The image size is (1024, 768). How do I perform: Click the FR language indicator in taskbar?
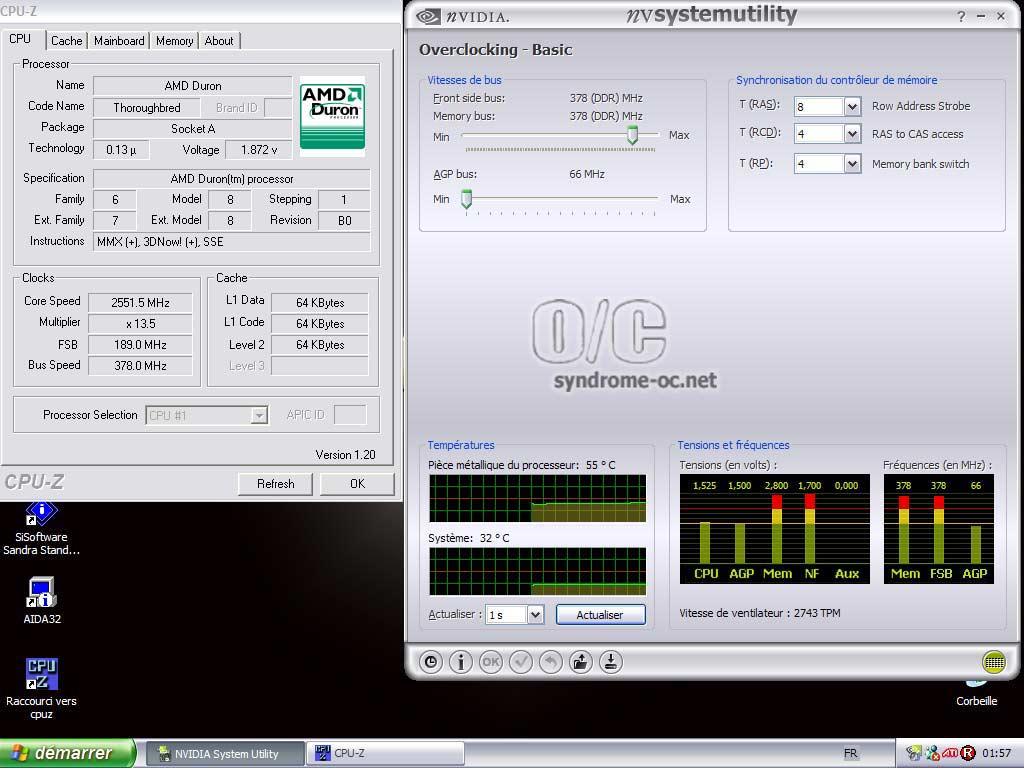click(850, 753)
